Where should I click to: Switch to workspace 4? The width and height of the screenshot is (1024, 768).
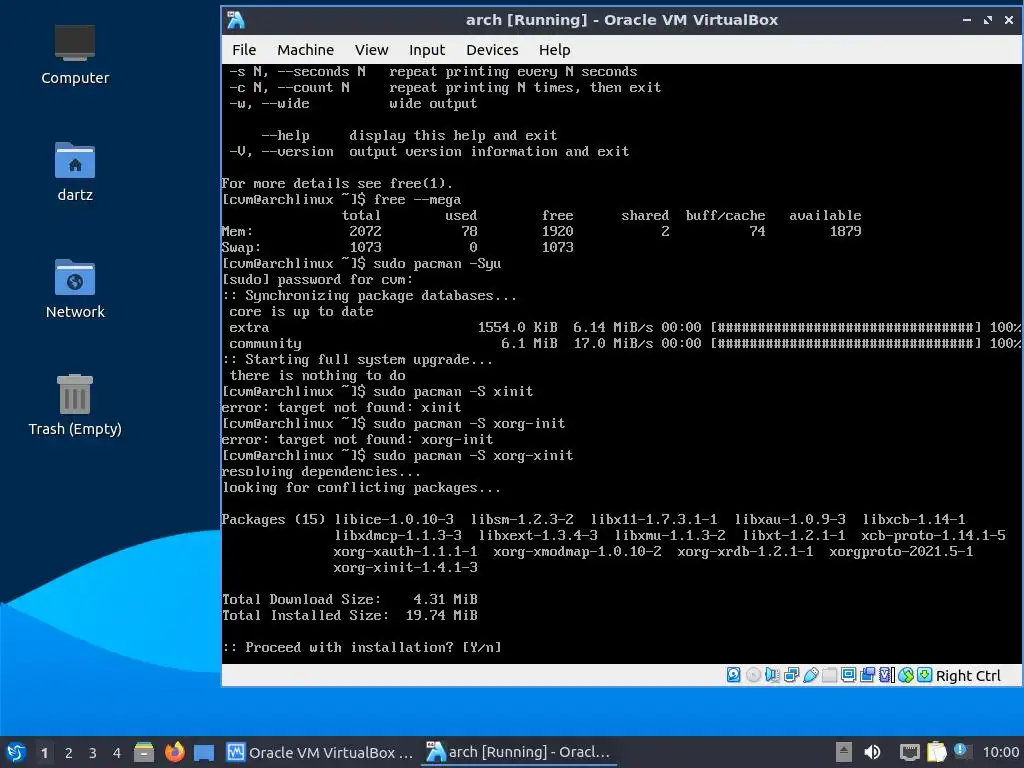click(116, 753)
